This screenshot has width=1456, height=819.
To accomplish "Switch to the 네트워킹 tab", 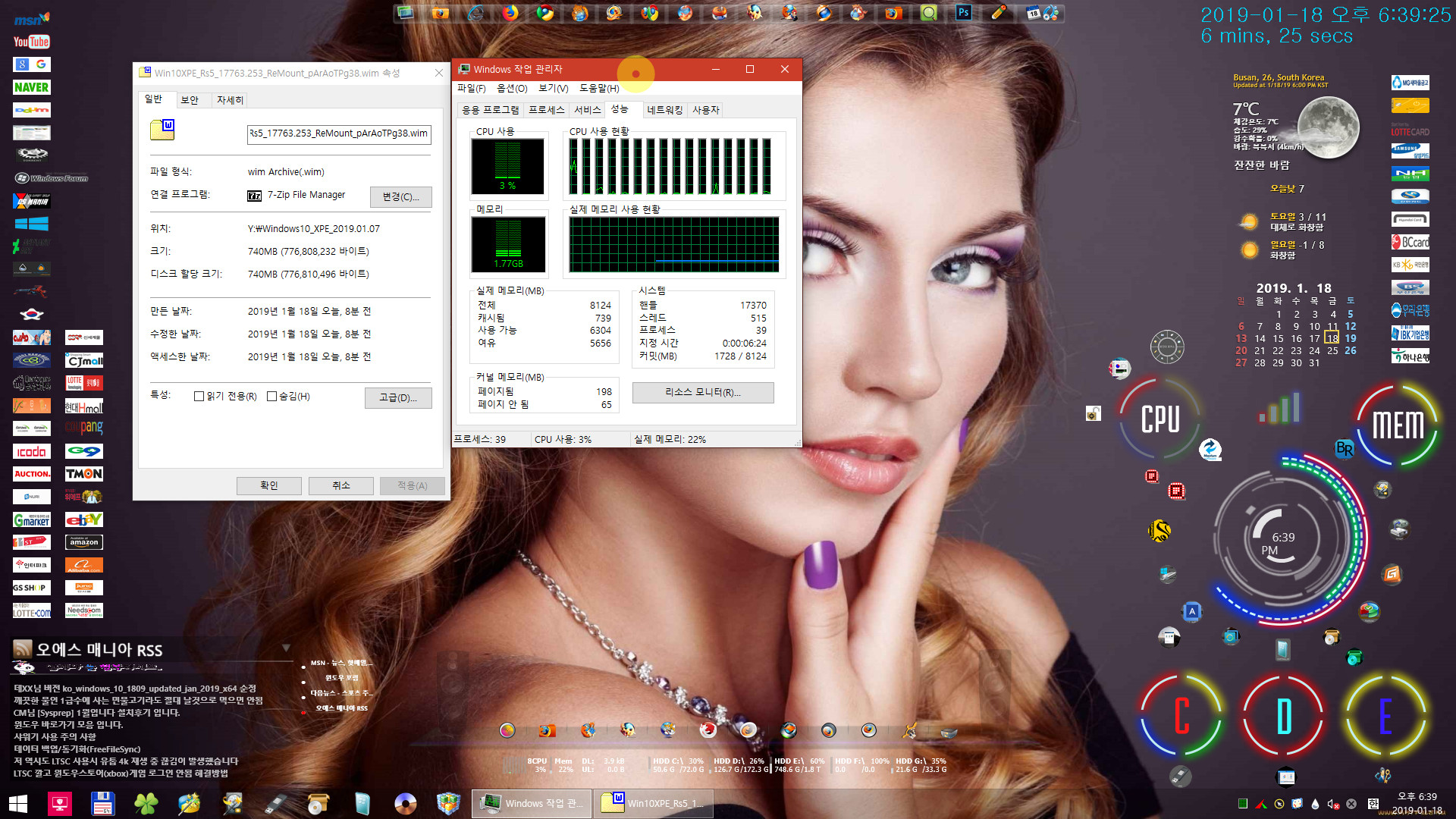I will point(664,110).
